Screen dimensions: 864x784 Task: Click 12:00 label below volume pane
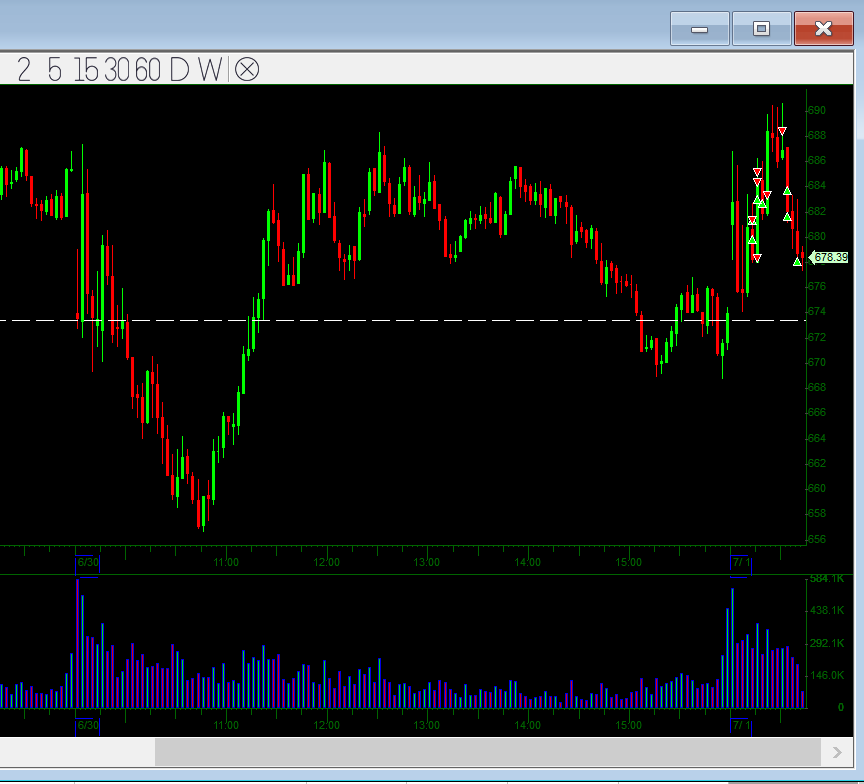tap(327, 725)
